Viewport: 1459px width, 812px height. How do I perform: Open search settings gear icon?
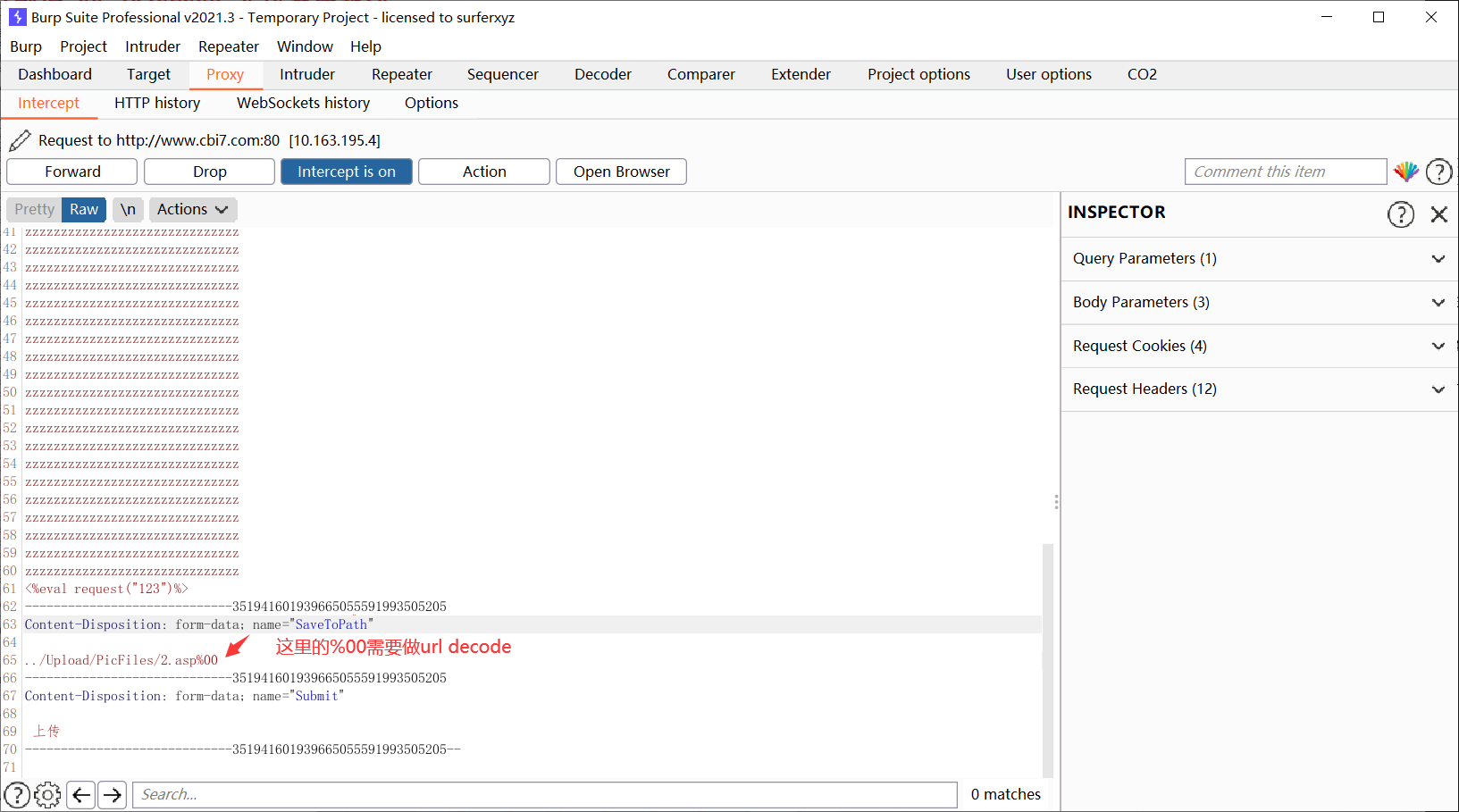pos(47,794)
